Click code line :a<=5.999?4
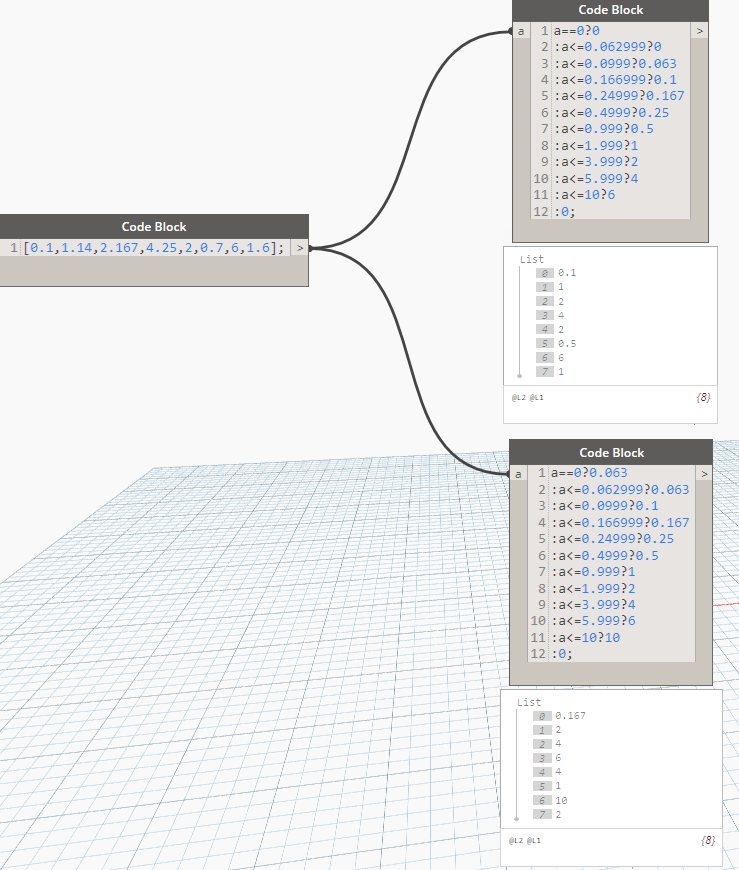Image resolution: width=739 pixels, height=870 pixels. tap(596, 179)
